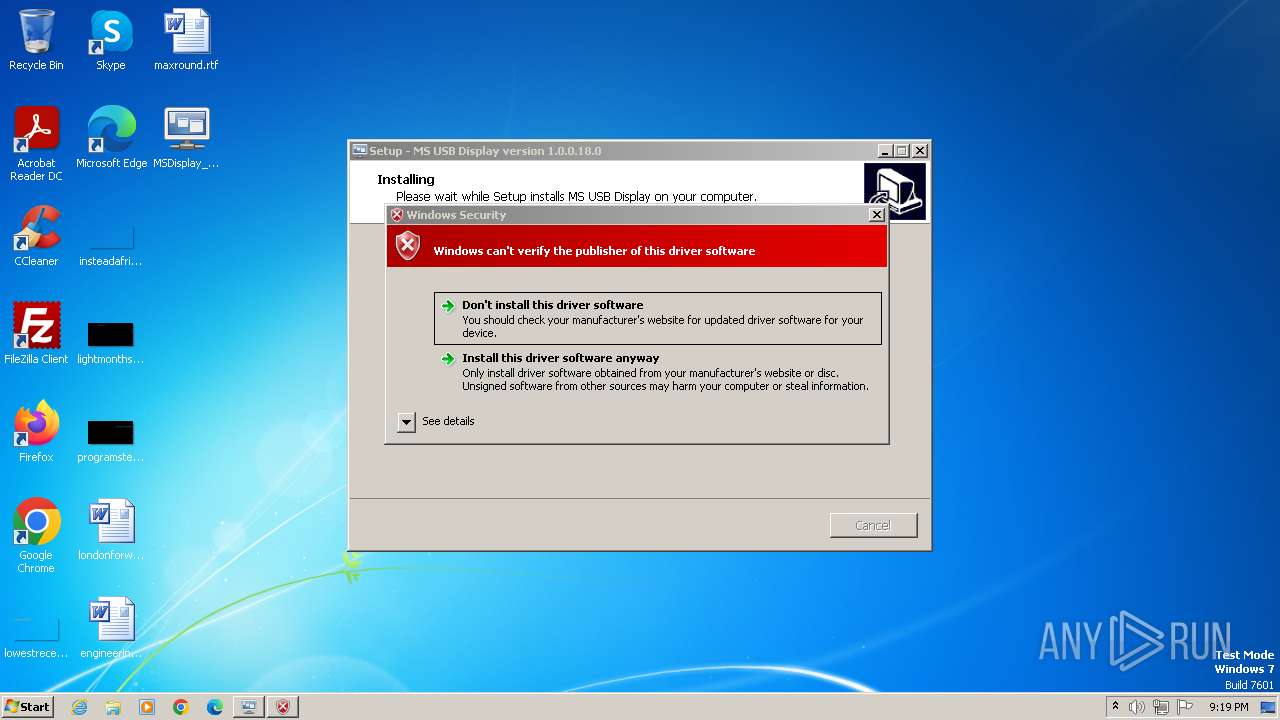Click the red shield warning icon
The image size is (1280, 720).
click(408, 246)
